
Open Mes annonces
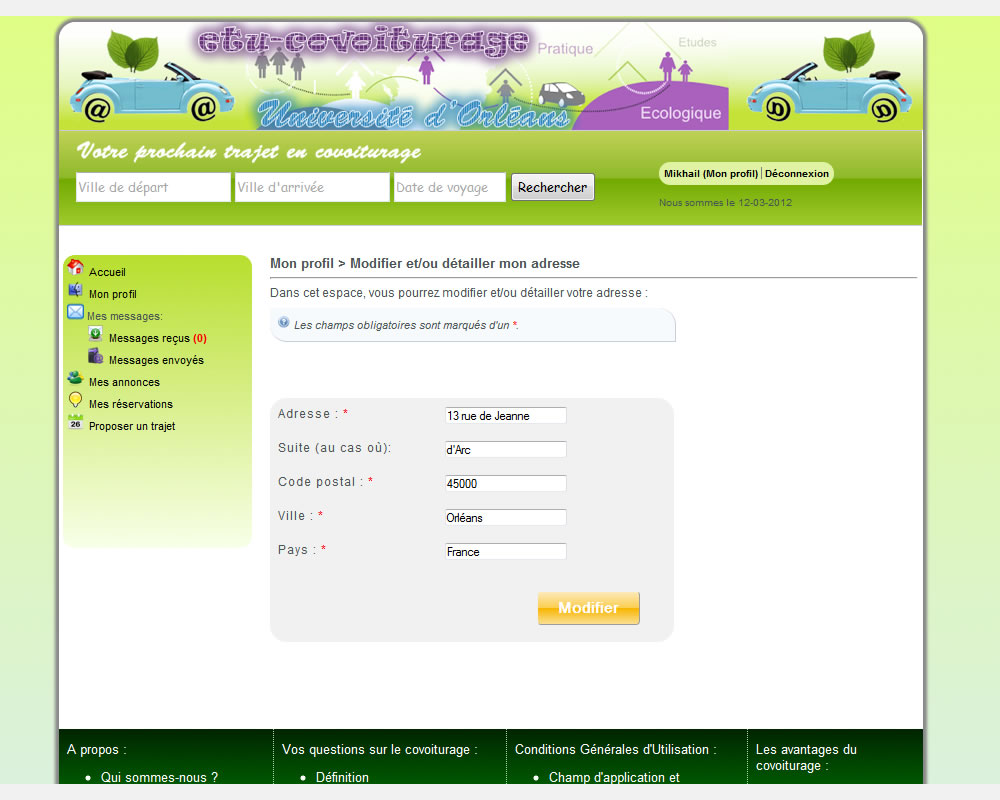pyautogui.click(x=124, y=382)
